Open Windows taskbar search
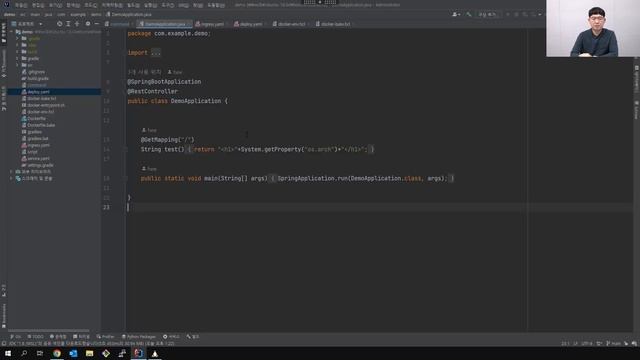Screen dimensions: 640x360 pos(24,353)
